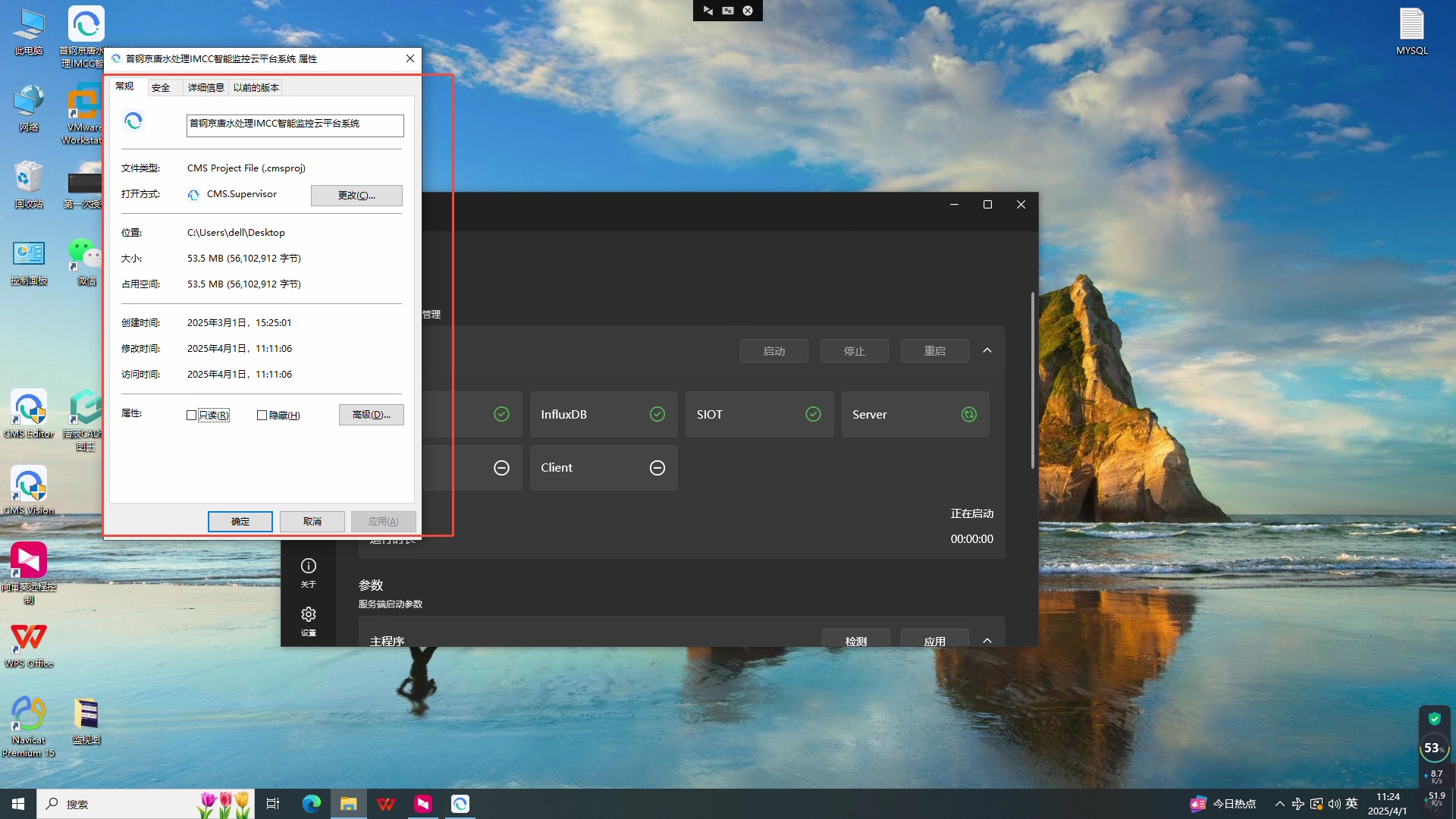Toggle 隐藏 hidden checkbox
Image resolution: width=1456 pixels, height=819 pixels.
coord(262,415)
